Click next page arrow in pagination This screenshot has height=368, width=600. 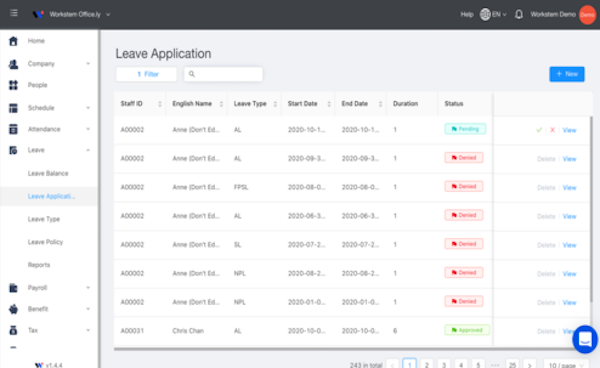point(530,365)
